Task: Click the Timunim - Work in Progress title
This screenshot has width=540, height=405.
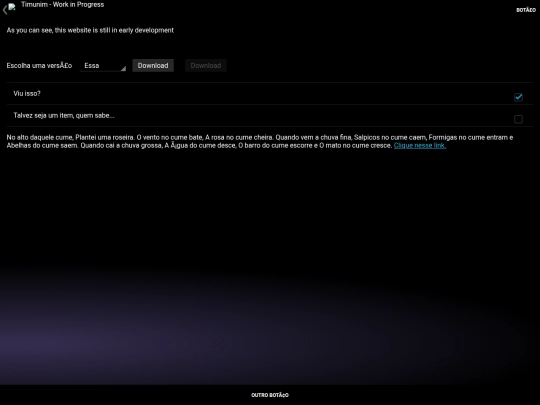Action: [x=62, y=4]
